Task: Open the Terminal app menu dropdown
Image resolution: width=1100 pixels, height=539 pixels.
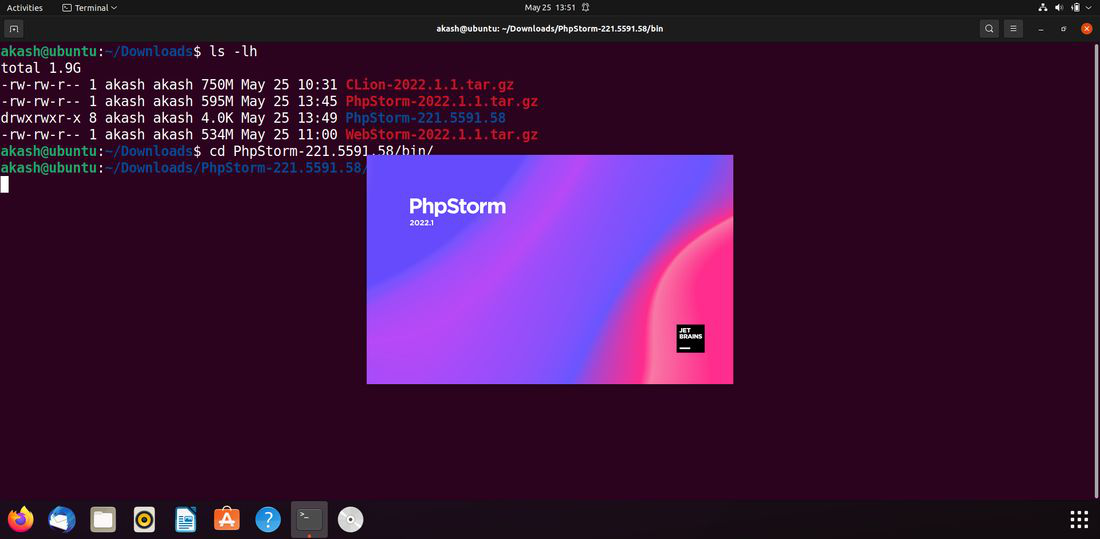Action: click(90, 8)
